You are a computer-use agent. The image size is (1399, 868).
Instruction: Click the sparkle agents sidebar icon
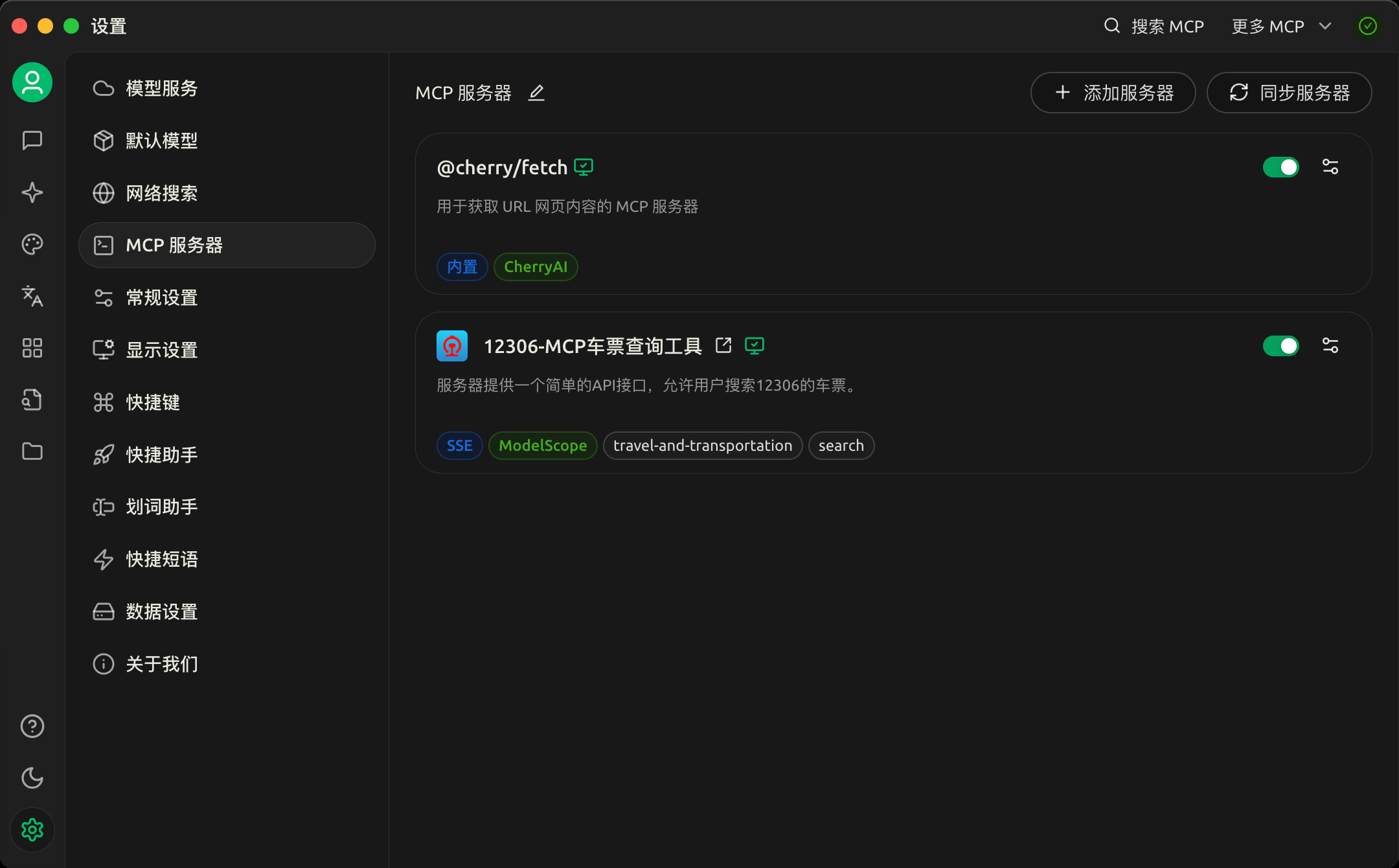32,192
